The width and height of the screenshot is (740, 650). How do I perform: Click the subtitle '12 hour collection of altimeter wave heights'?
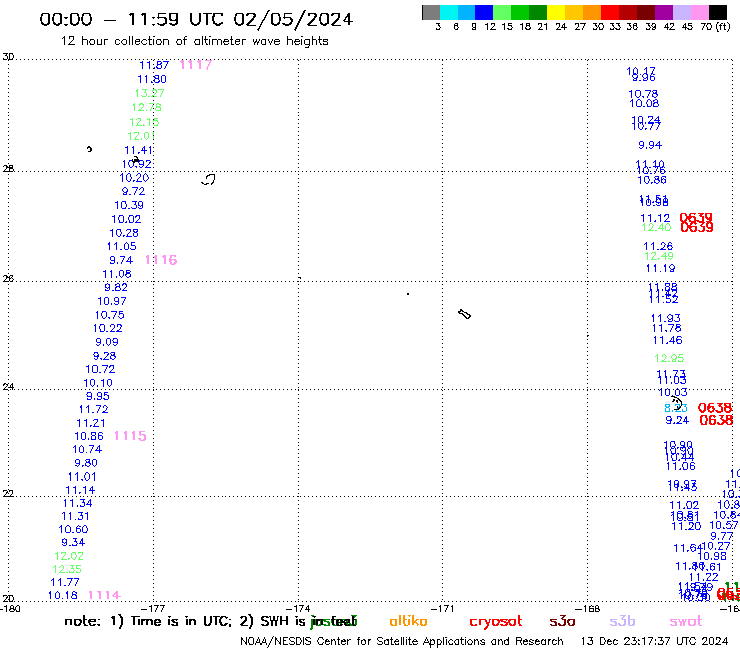[x=194, y=41]
